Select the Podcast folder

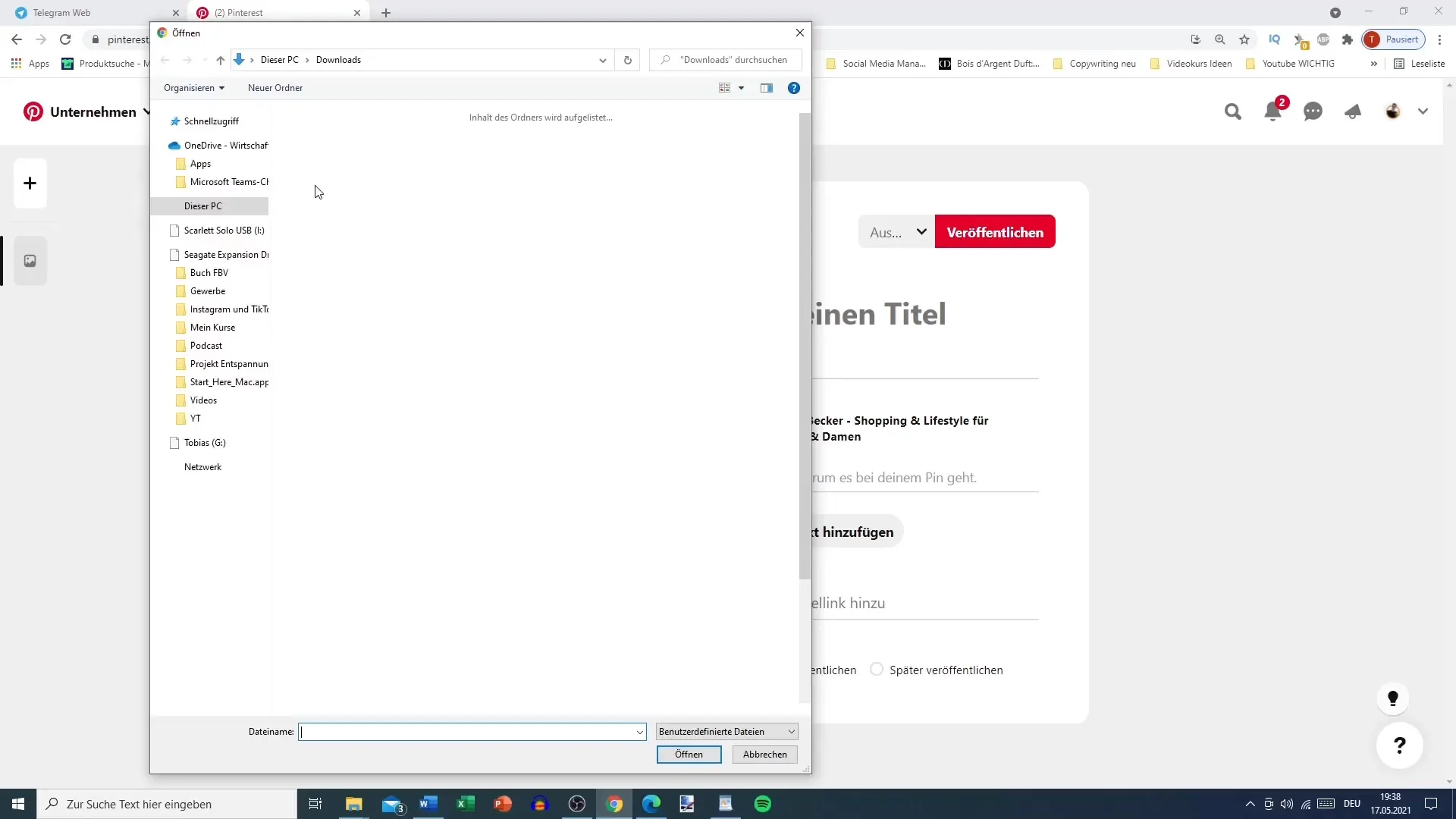pyautogui.click(x=199, y=346)
